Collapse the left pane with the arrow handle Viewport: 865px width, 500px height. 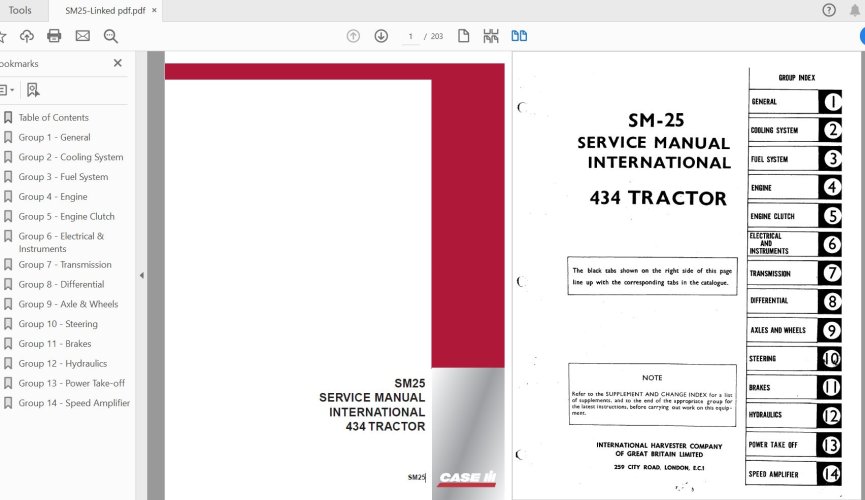141,275
